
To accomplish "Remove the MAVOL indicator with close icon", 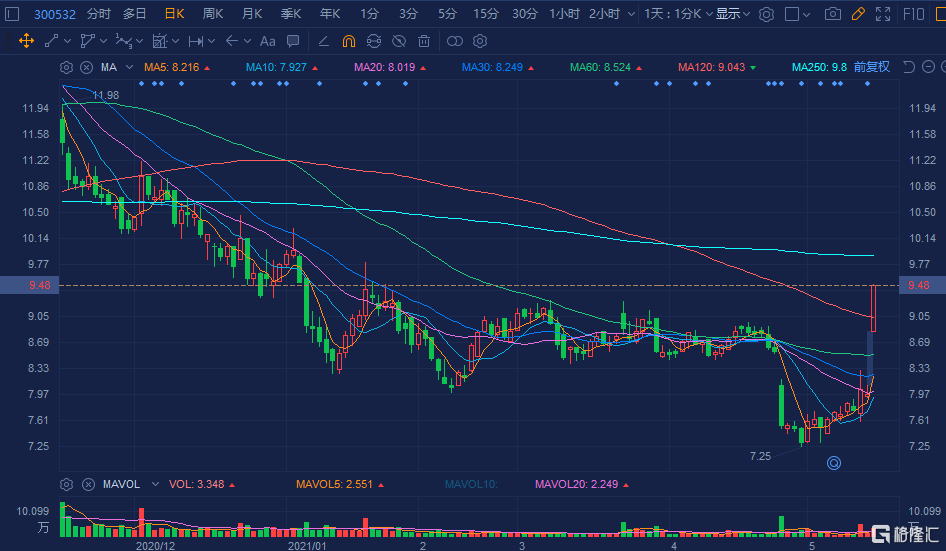I will click(86, 484).
